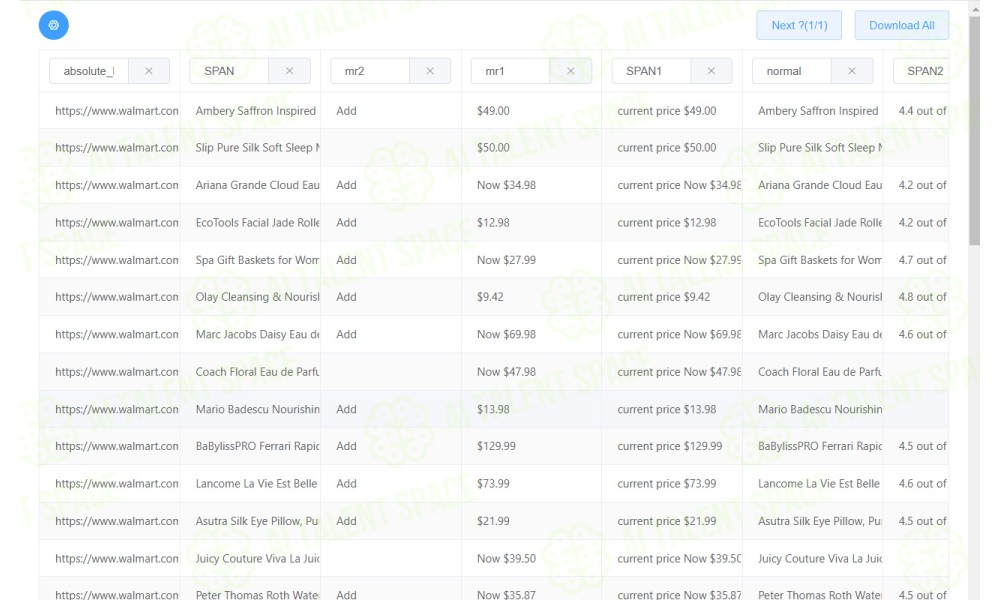
Task: Click the $21.99 price in mr1 column
Action: [x=493, y=522]
